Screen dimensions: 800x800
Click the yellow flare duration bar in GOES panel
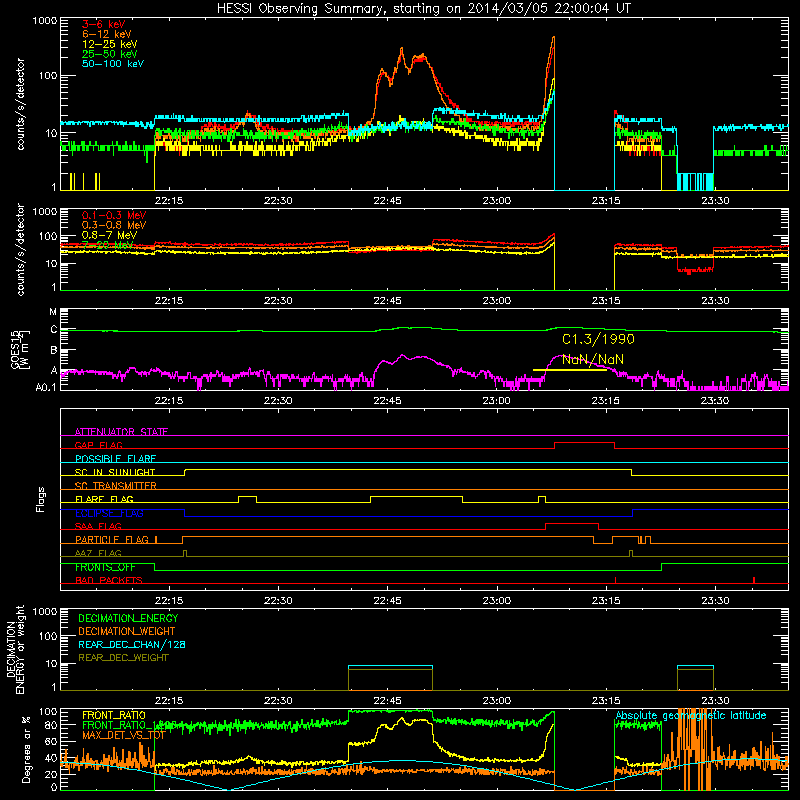569,370
